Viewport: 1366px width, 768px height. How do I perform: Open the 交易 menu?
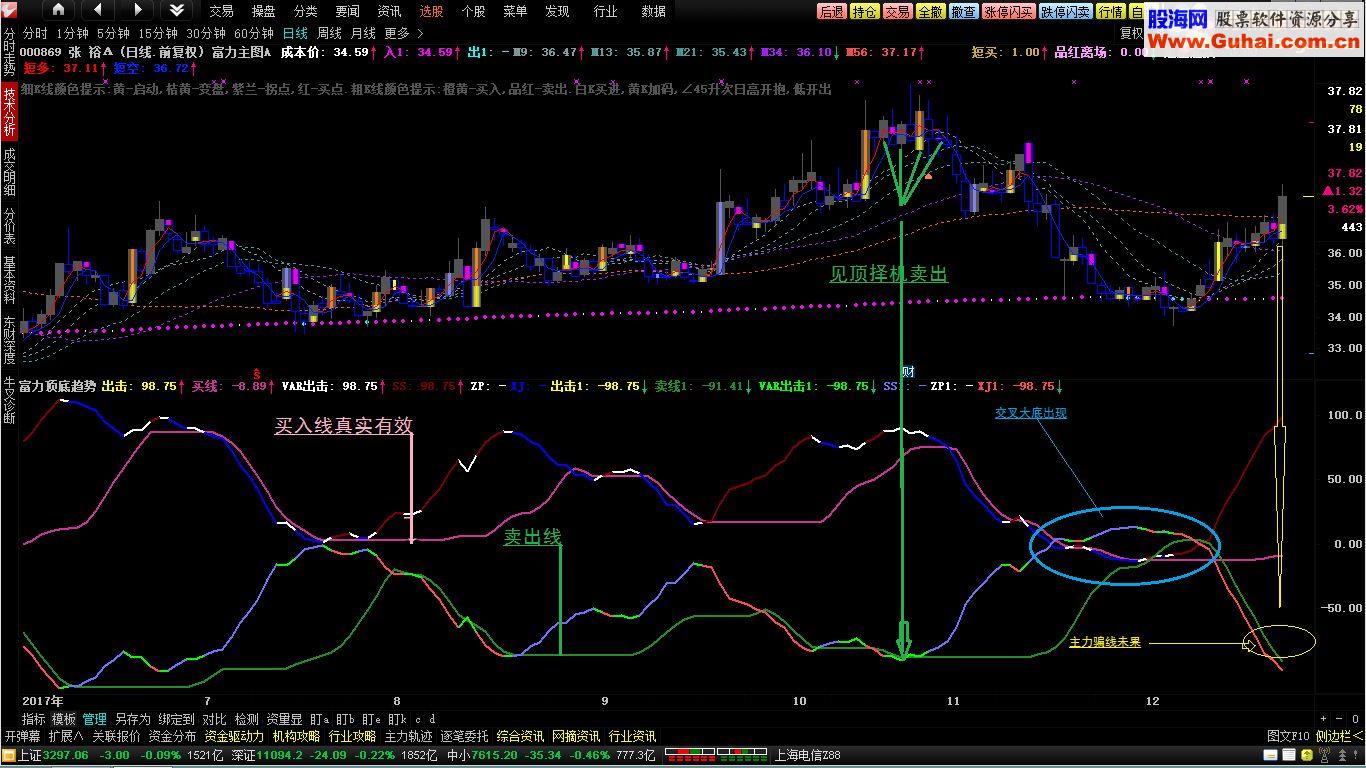pyautogui.click(x=221, y=11)
